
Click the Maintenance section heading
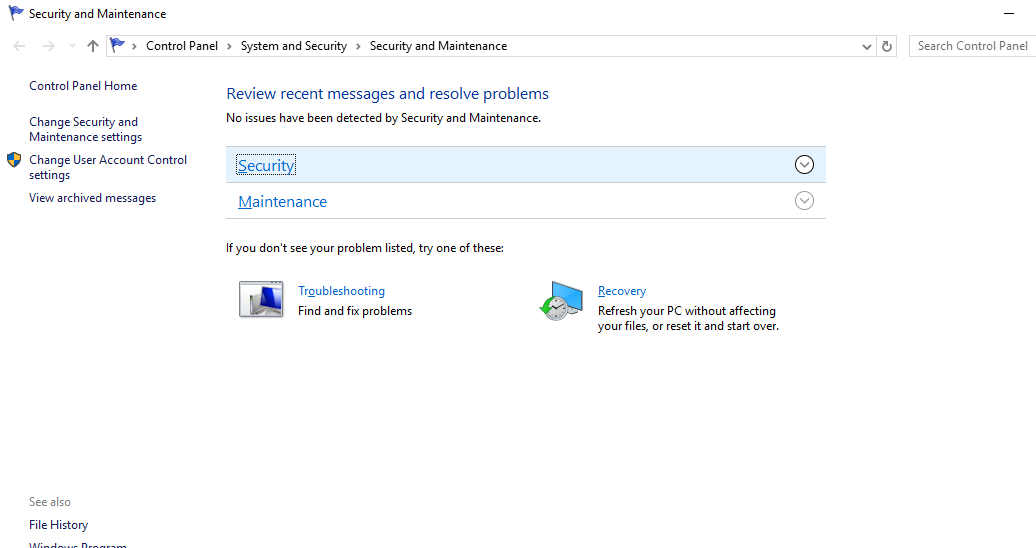(x=283, y=202)
